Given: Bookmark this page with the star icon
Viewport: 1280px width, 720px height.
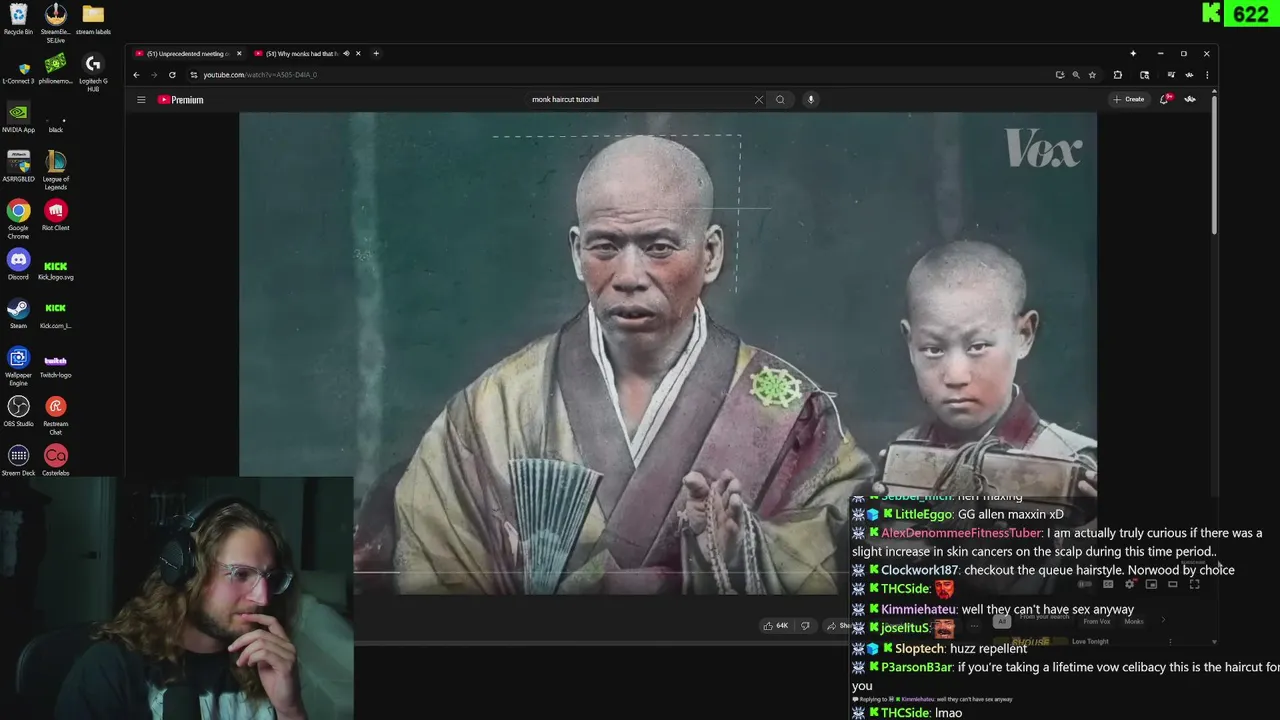Looking at the screenshot, I should (1092, 75).
